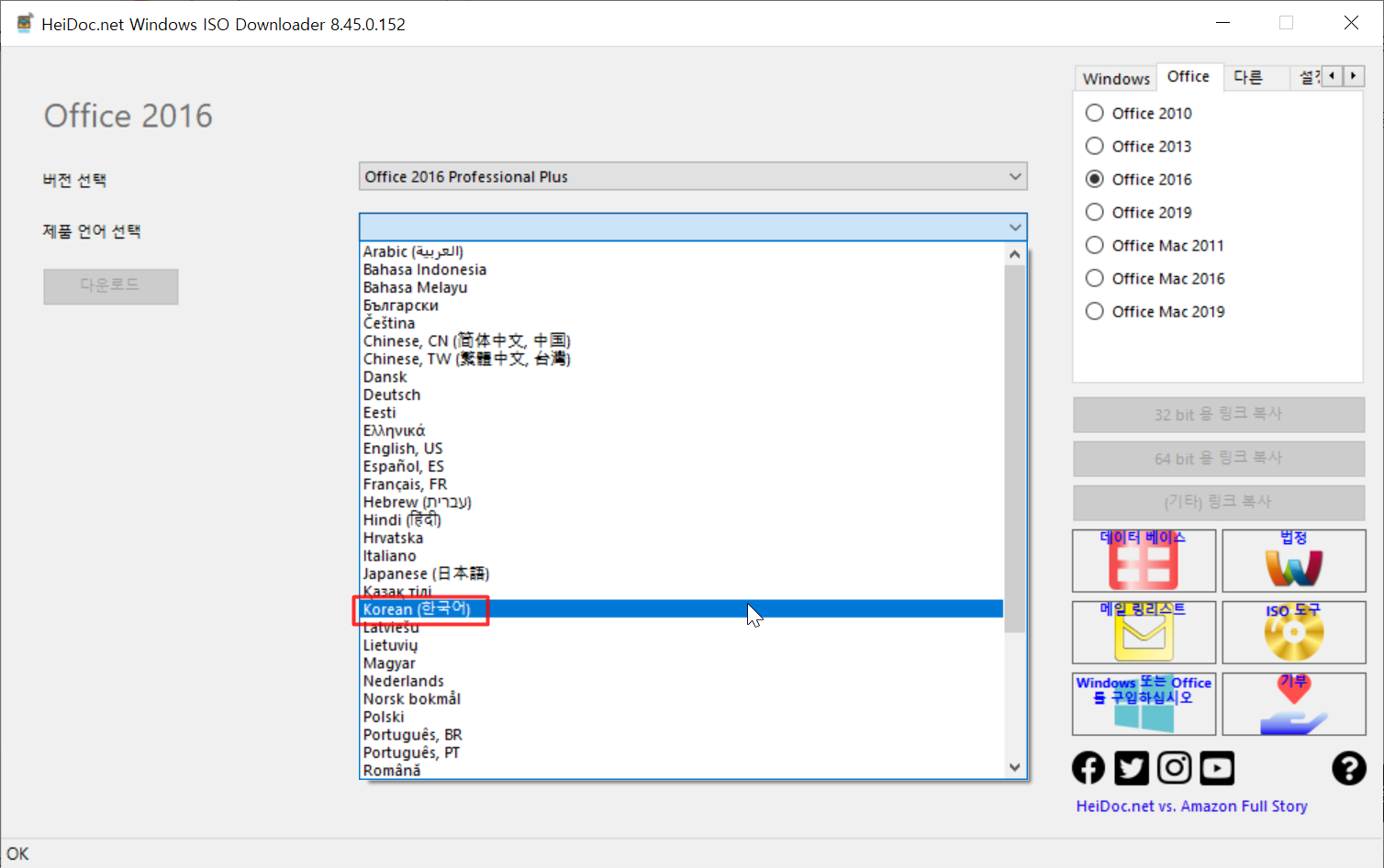
Task: Collapse the product language dropdown arrow
Action: pos(1015,227)
